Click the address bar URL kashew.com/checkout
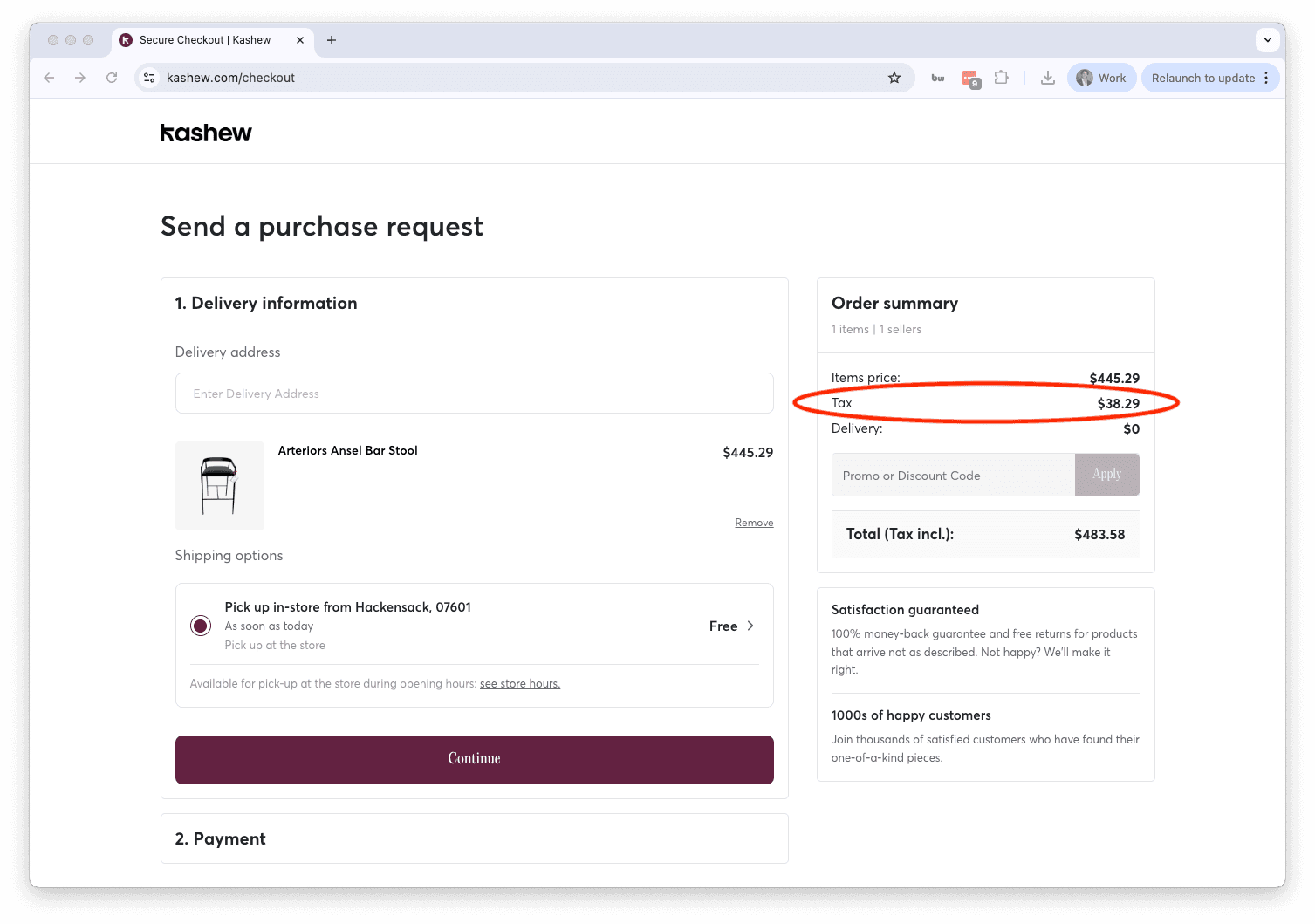The width and height of the screenshot is (1315, 924). pyautogui.click(x=230, y=78)
